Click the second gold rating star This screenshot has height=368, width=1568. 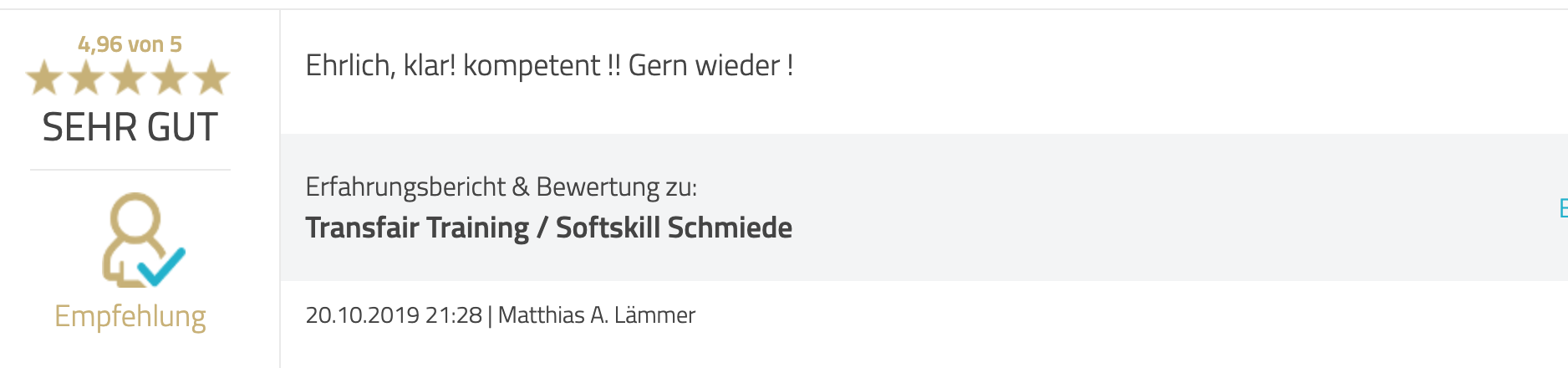pyautogui.click(x=87, y=78)
